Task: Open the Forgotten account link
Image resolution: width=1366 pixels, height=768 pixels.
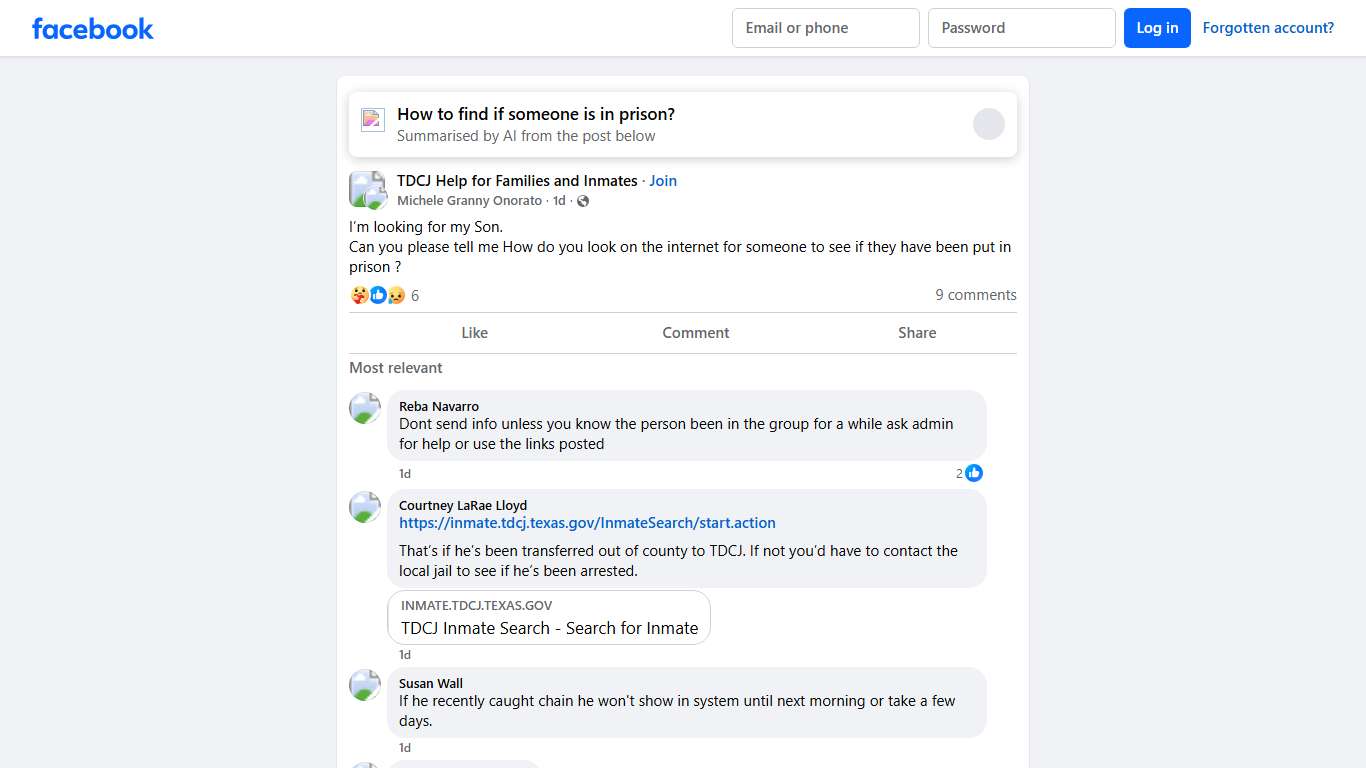Action: pos(1268,28)
